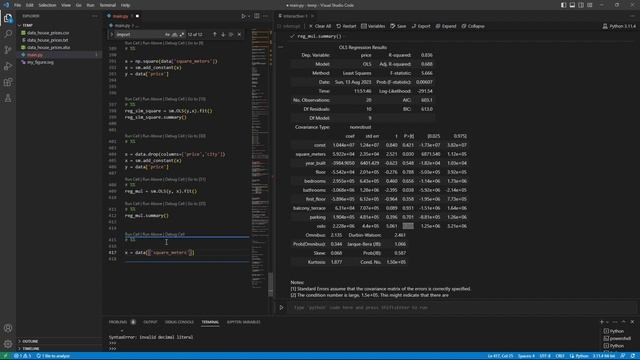640x360 pixels.
Task: Open Customize Layout icon in title bar
Action: (590, 5)
